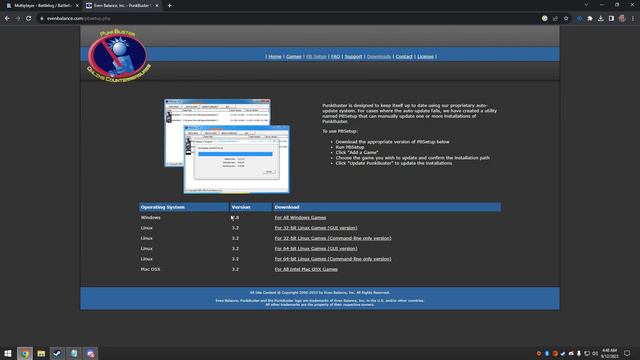Click the network icon in the system tray
The image size is (640, 360).
point(587,353)
